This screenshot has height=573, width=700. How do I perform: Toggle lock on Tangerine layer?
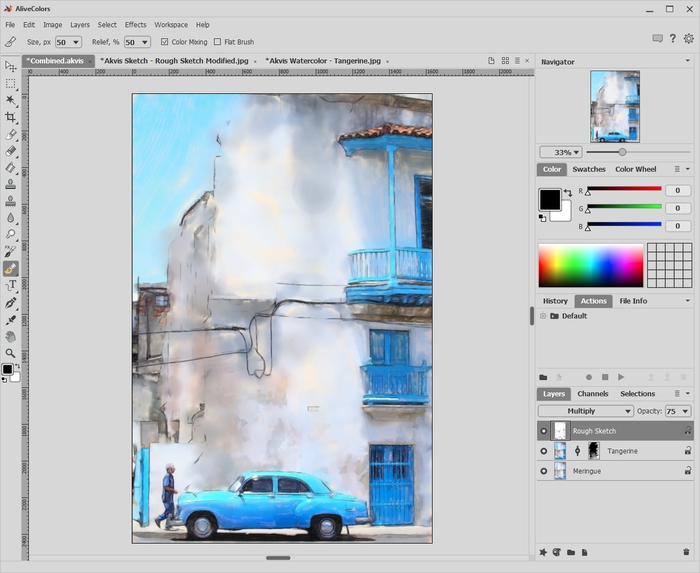click(x=688, y=451)
